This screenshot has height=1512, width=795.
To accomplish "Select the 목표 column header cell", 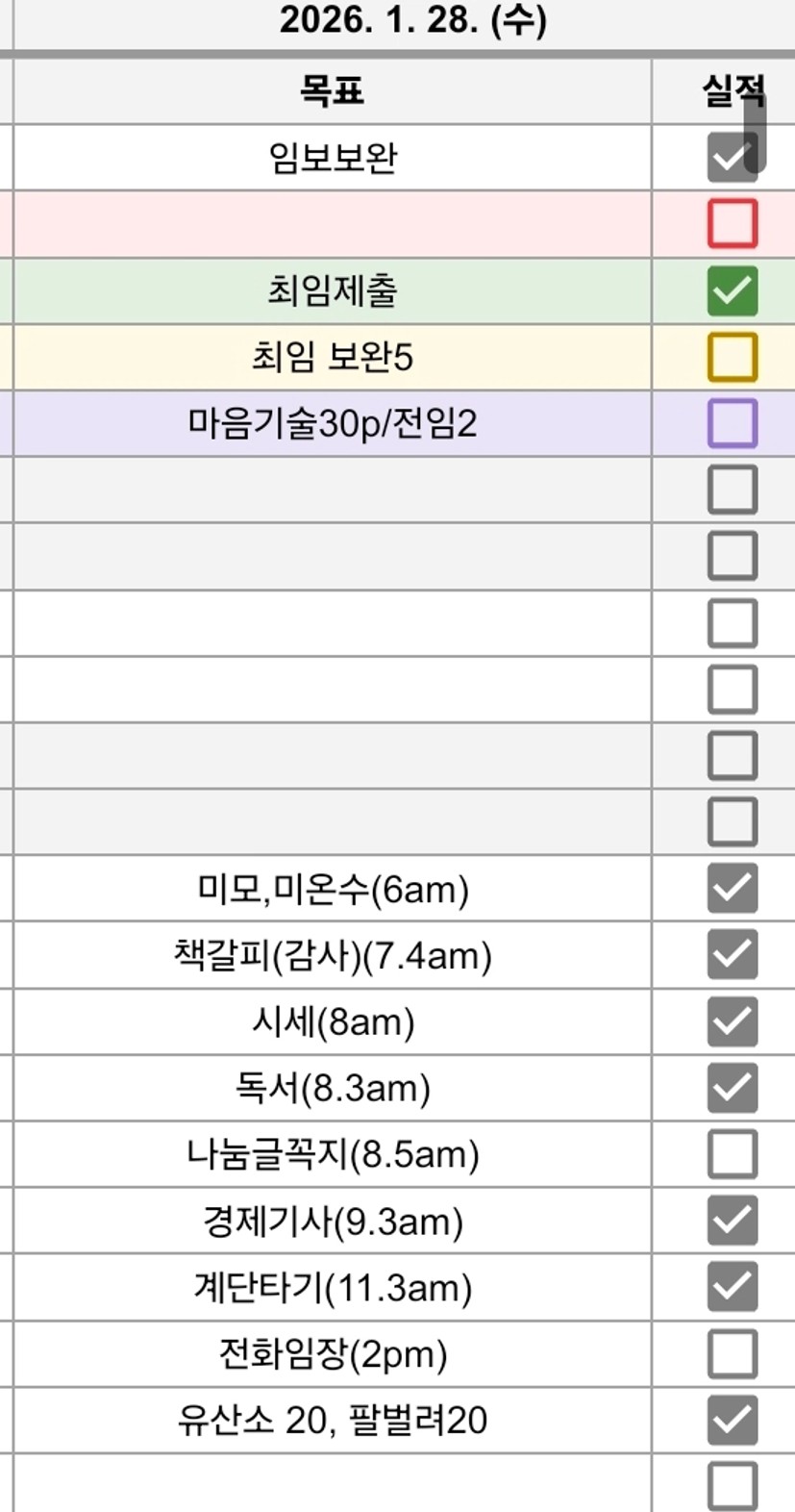I will [332, 91].
